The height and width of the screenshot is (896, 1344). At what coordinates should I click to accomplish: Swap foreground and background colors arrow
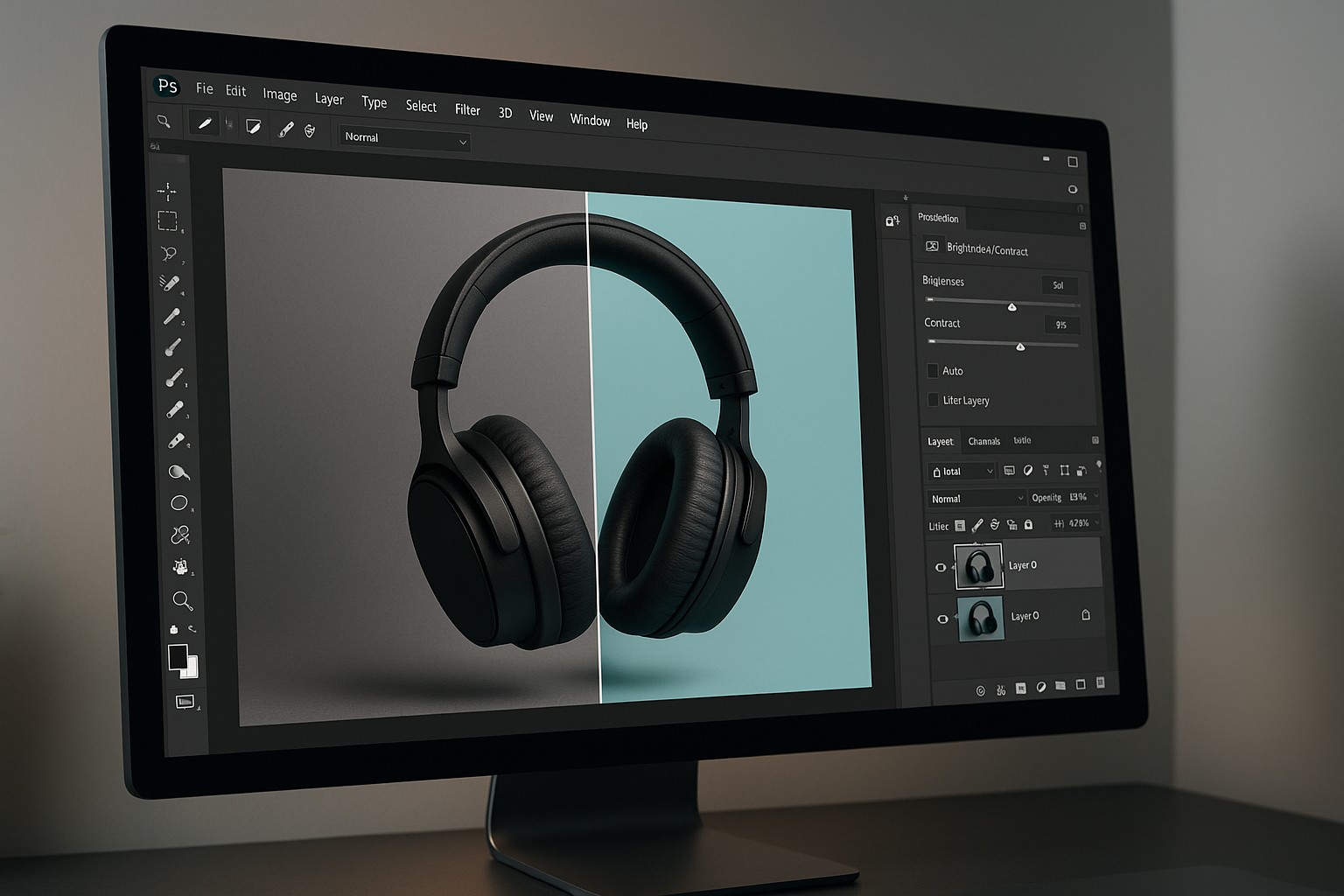(192, 629)
